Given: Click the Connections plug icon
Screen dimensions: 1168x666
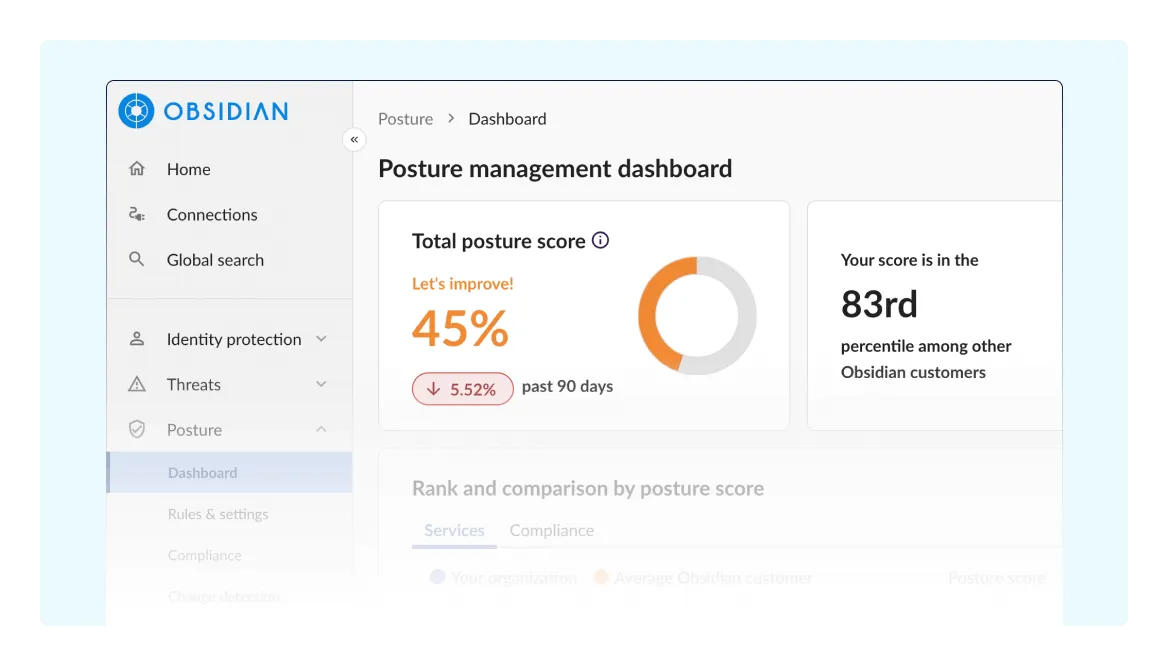Looking at the screenshot, I should (x=137, y=215).
